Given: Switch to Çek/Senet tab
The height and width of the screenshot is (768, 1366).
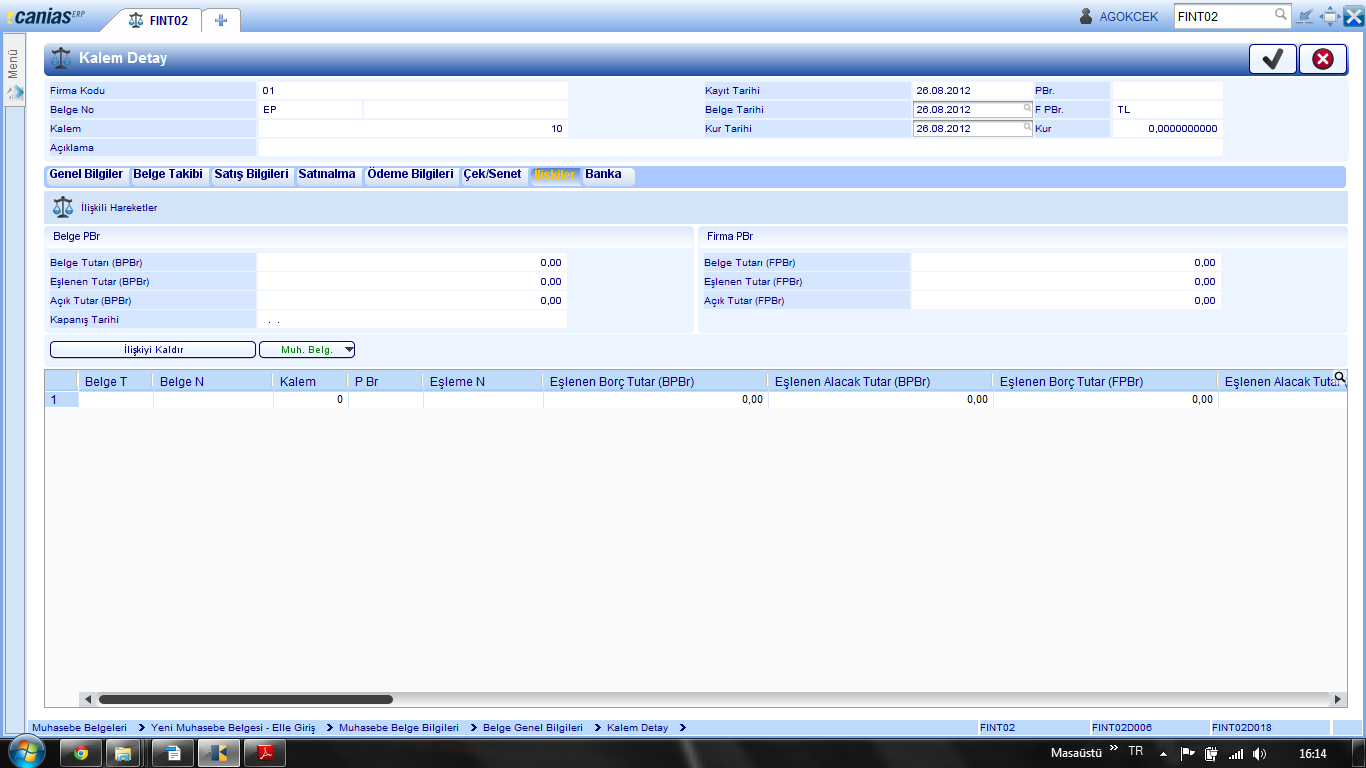Looking at the screenshot, I should click(x=492, y=175).
